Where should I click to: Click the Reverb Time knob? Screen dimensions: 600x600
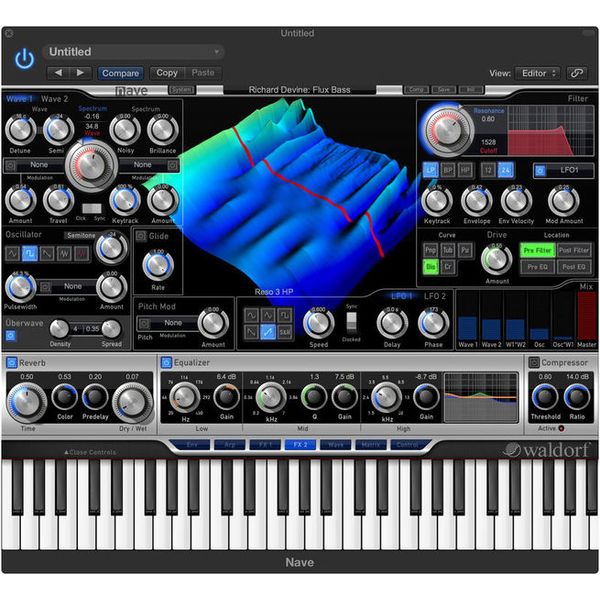pos(26,401)
